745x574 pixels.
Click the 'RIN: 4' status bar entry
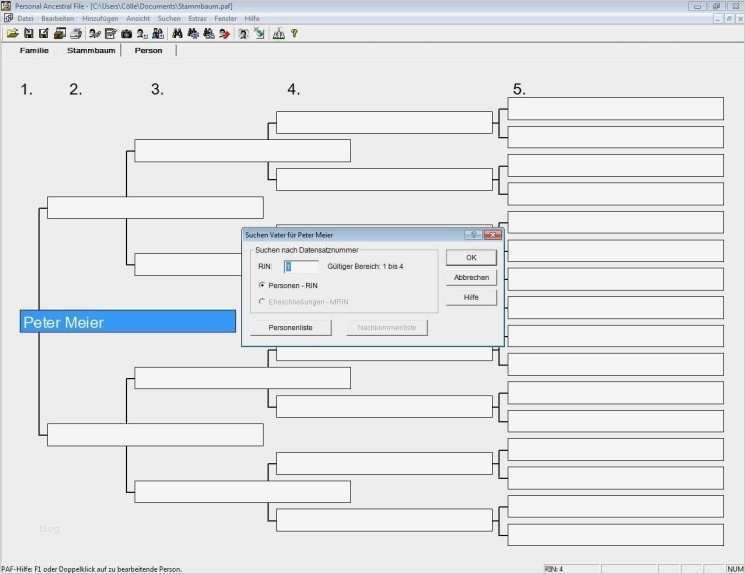click(554, 569)
